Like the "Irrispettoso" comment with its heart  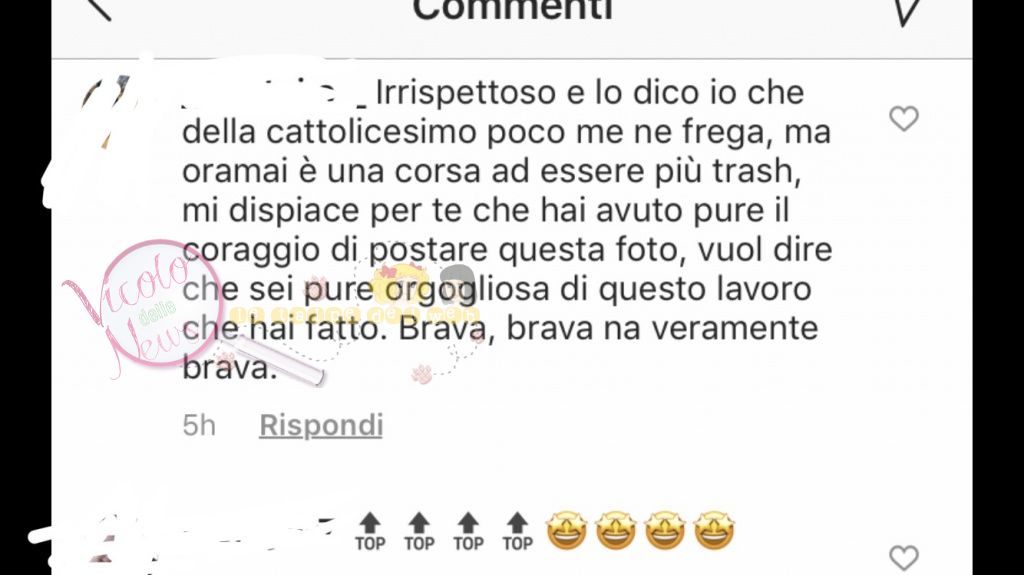(904, 118)
